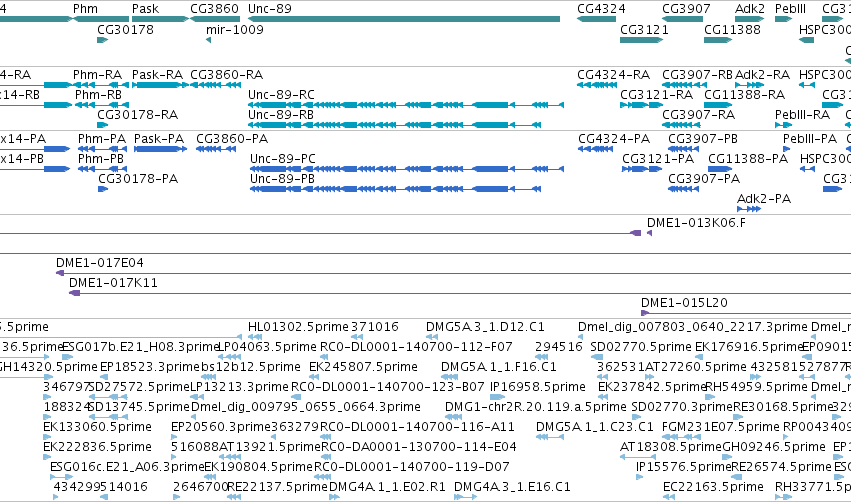
Task: Select the DMG5A.1_1.F16.C1 EST label
Action: [x=499, y=367]
